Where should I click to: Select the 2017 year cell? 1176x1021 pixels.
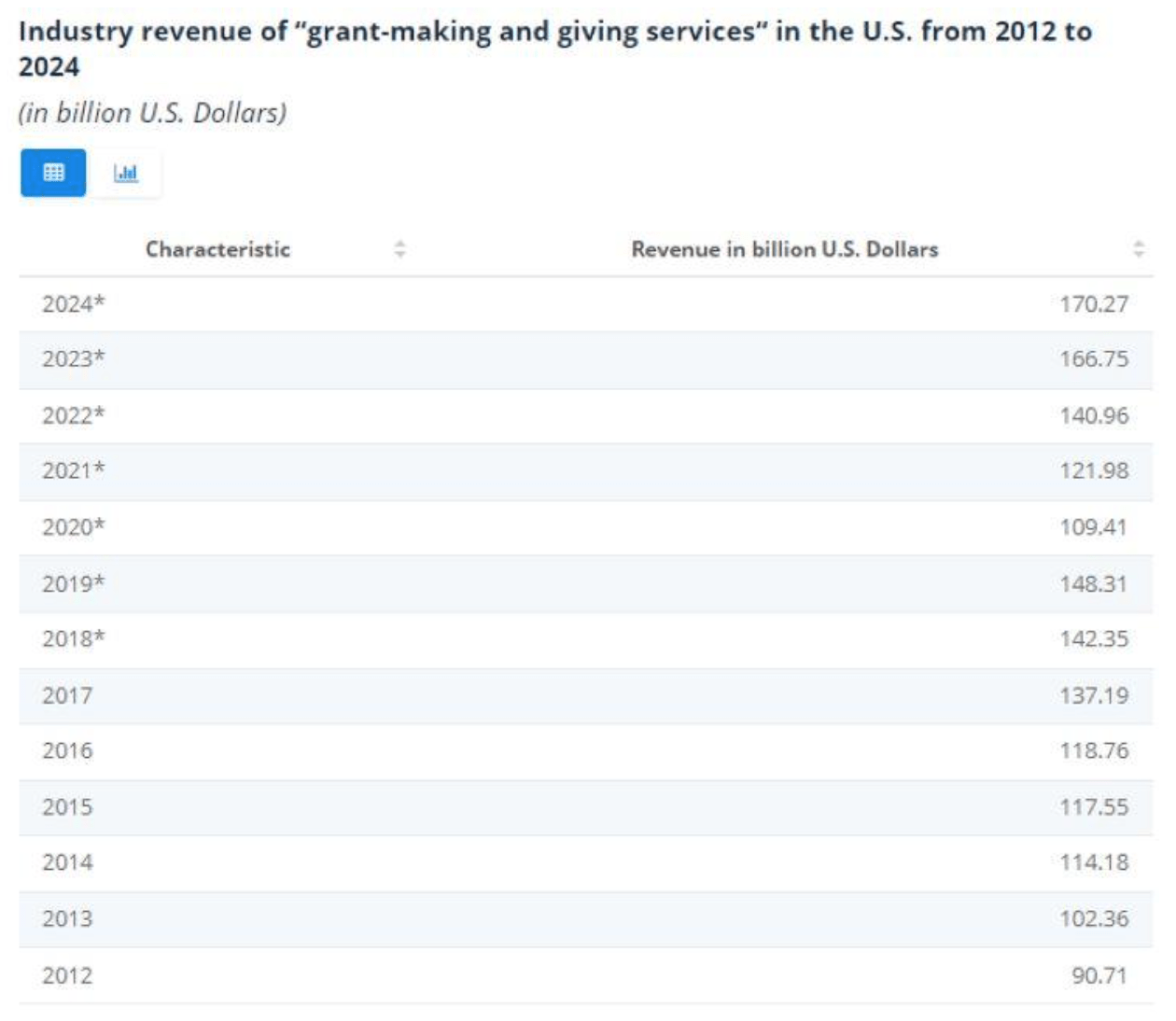tap(67, 695)
